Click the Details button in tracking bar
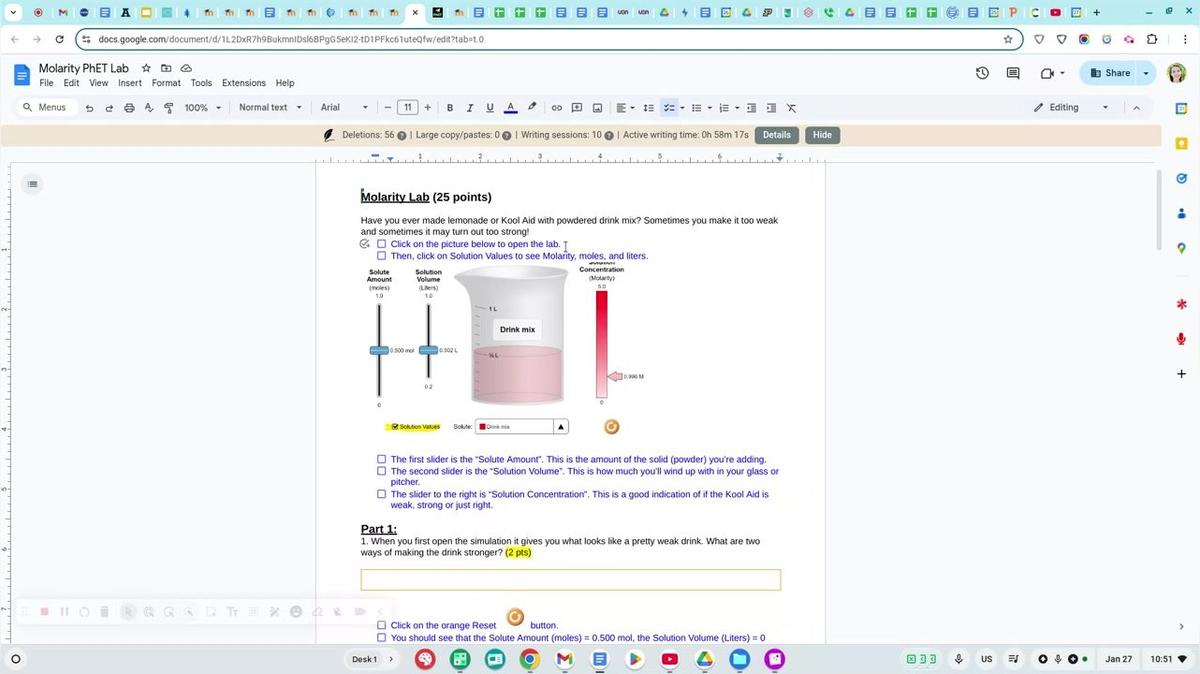The image size is (1200, 674). tap(776, 135)
